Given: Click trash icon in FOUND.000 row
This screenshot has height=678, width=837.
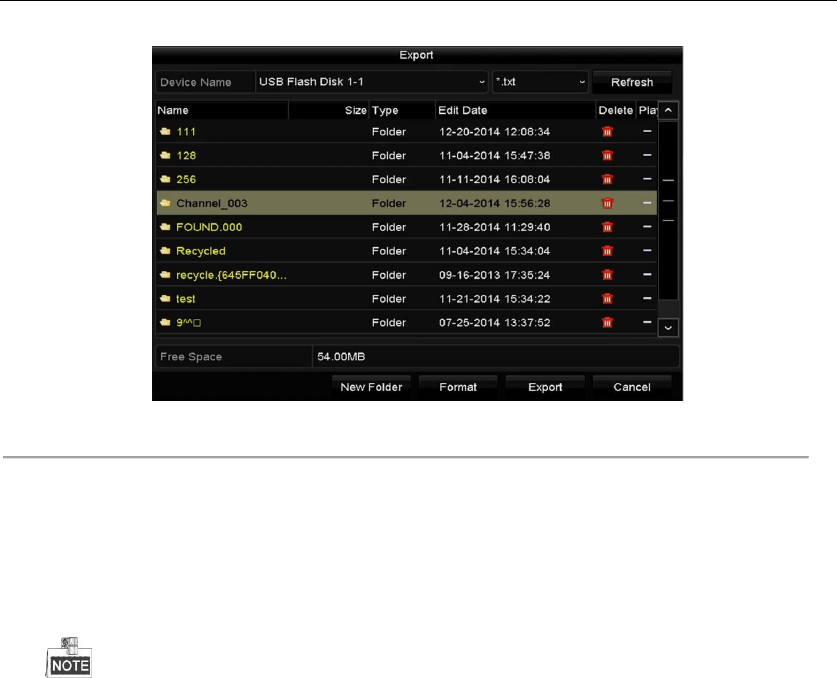Looking at the screenshot, I should pos(607,227).
